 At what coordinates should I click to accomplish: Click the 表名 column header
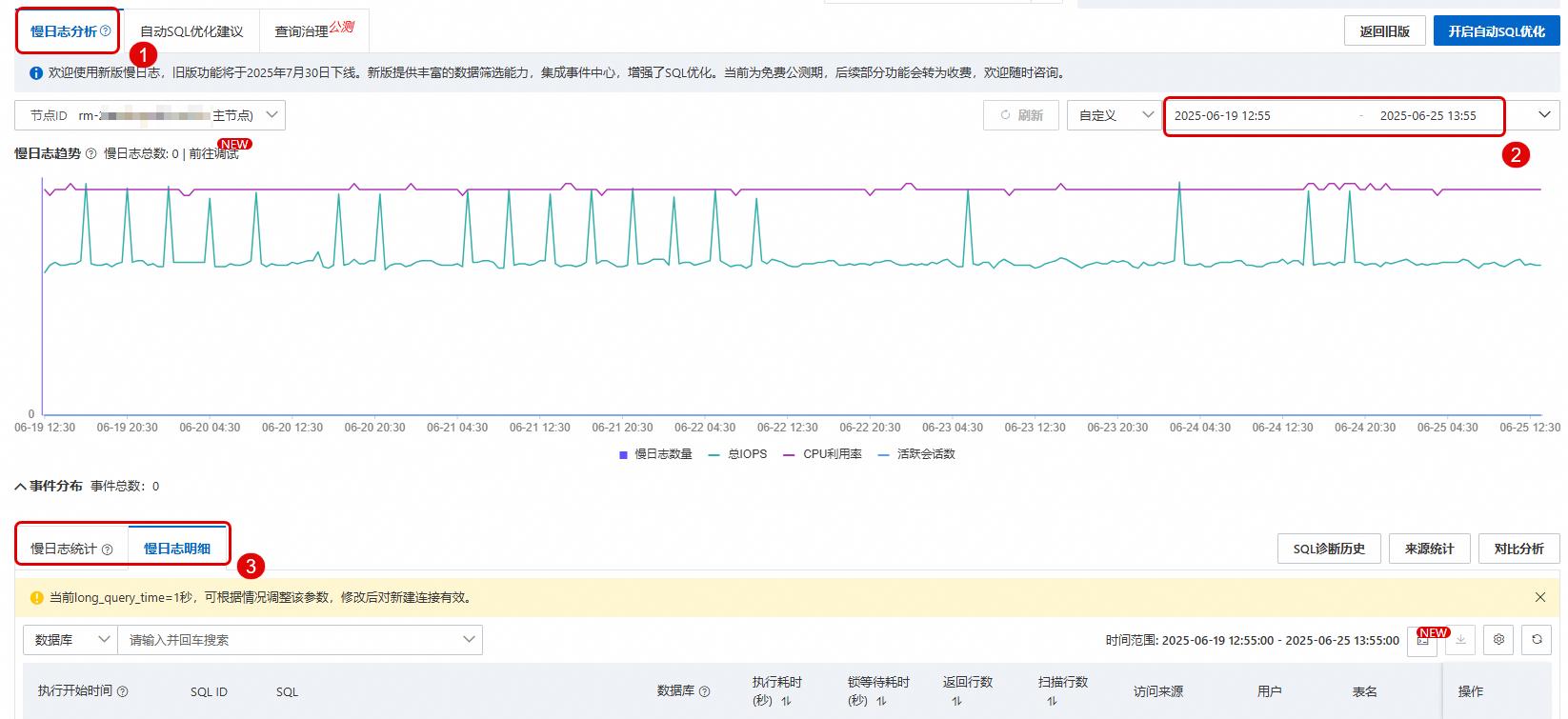click(1364, 691)
